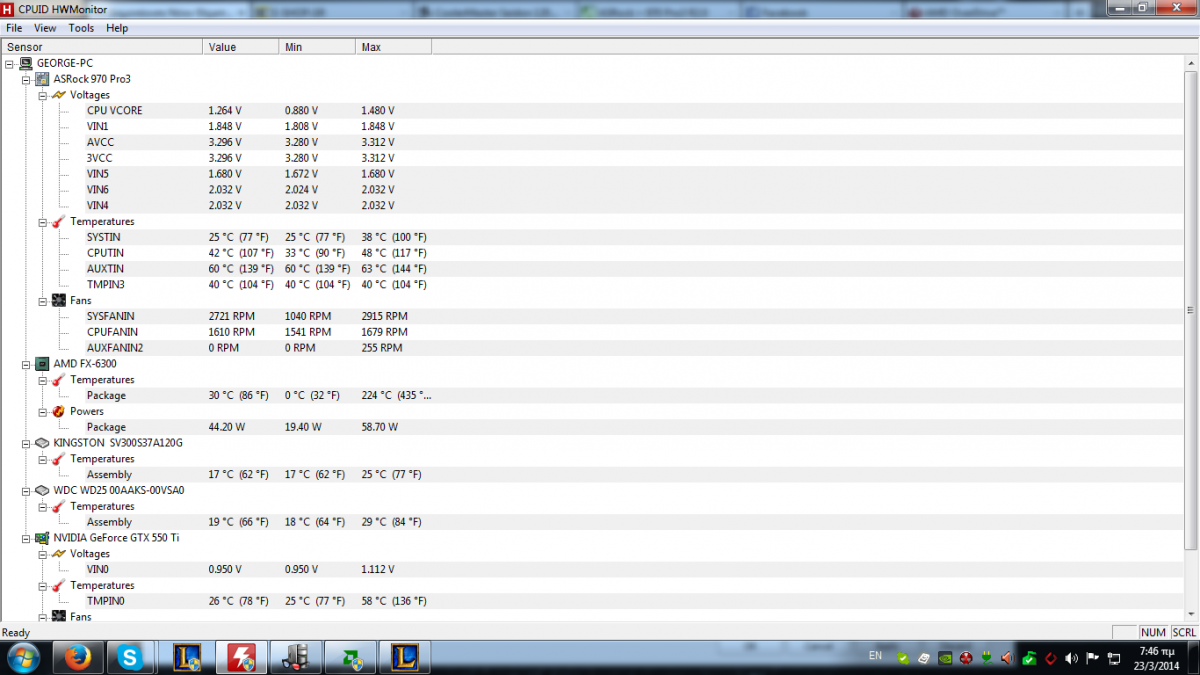The width and height of the screenshot is (1200, 675).
Task: Collapse the Powers node under AMD FX-6300
Action: coord(42,411)
